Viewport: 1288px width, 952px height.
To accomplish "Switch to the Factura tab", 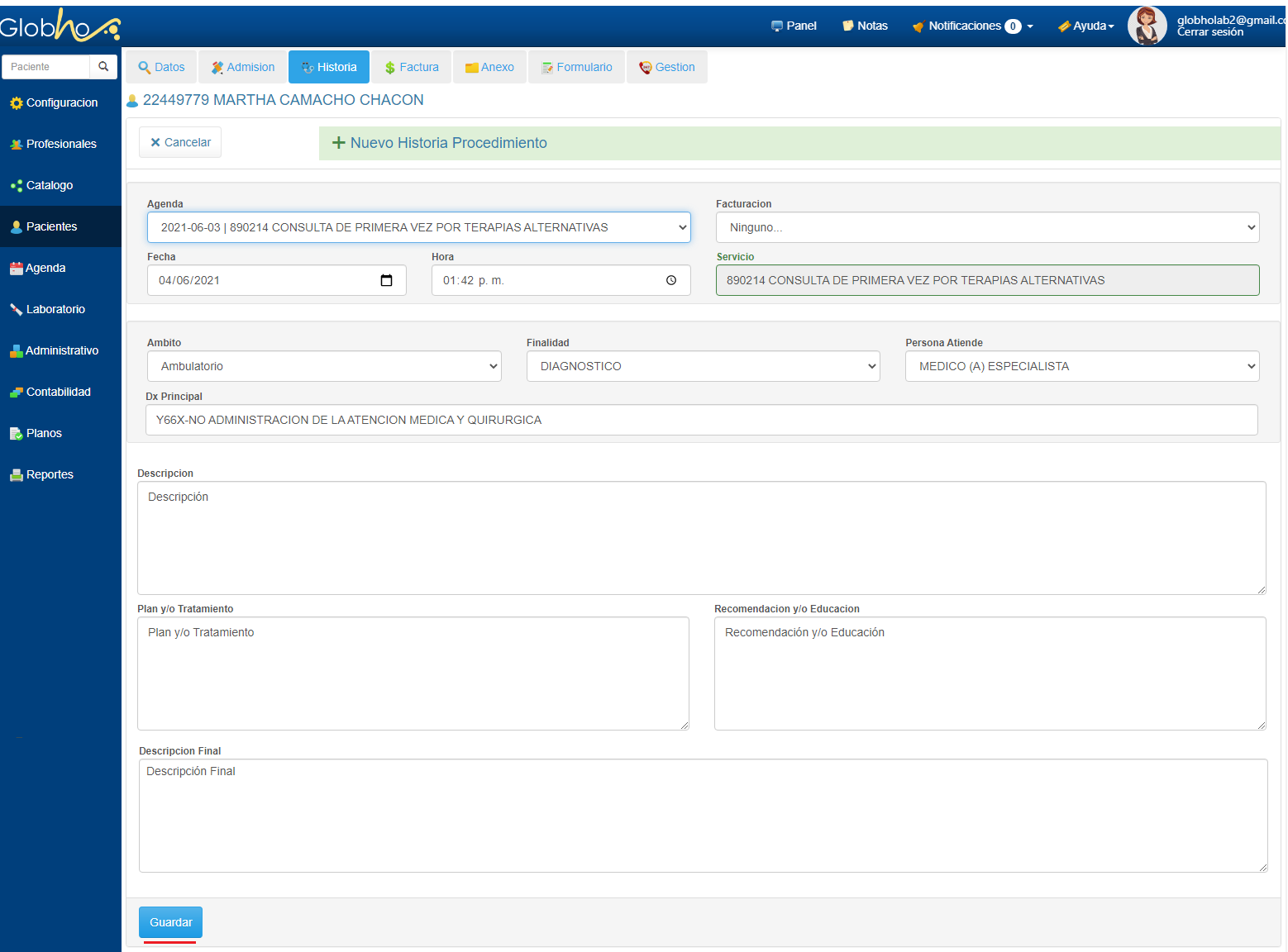I will pyautogui.click(x=412, y=67).
